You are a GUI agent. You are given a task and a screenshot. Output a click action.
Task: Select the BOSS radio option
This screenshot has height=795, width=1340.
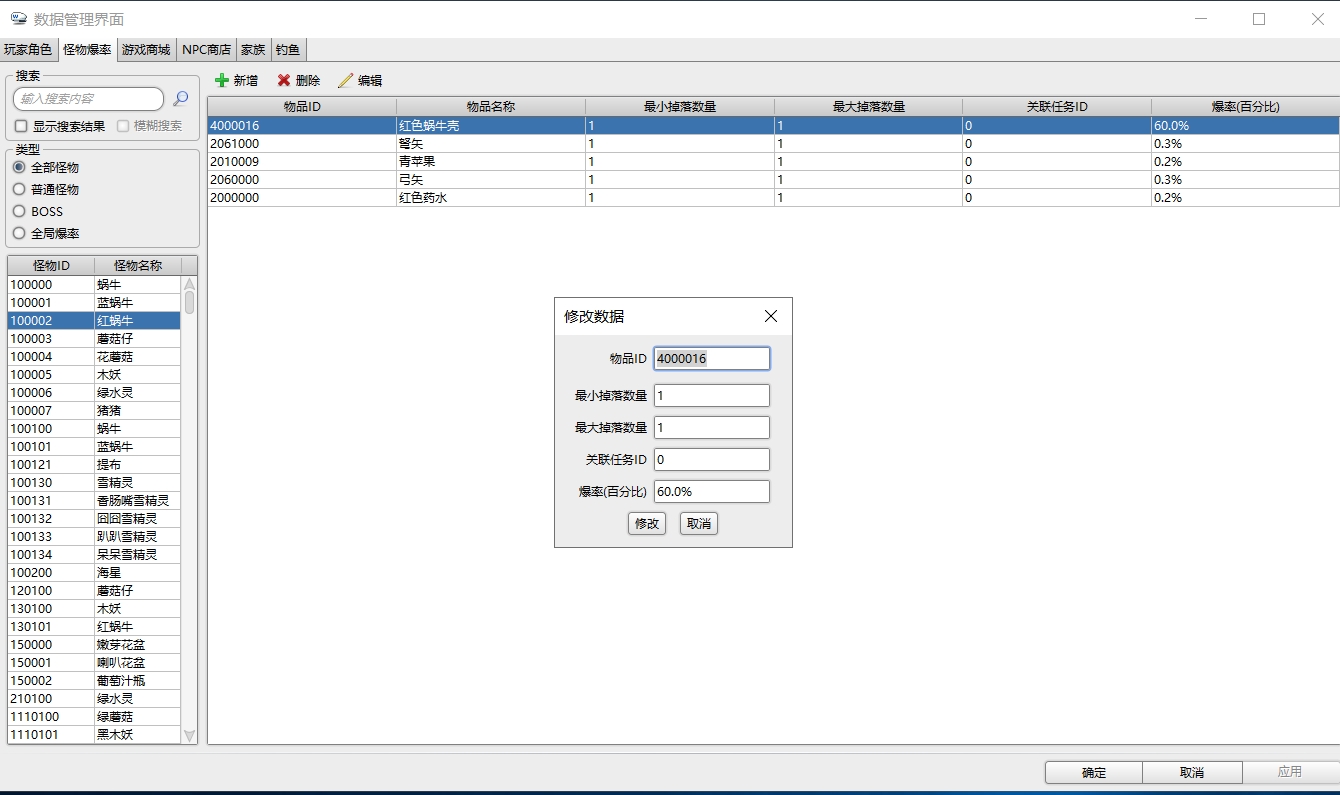tap(19, 211)
